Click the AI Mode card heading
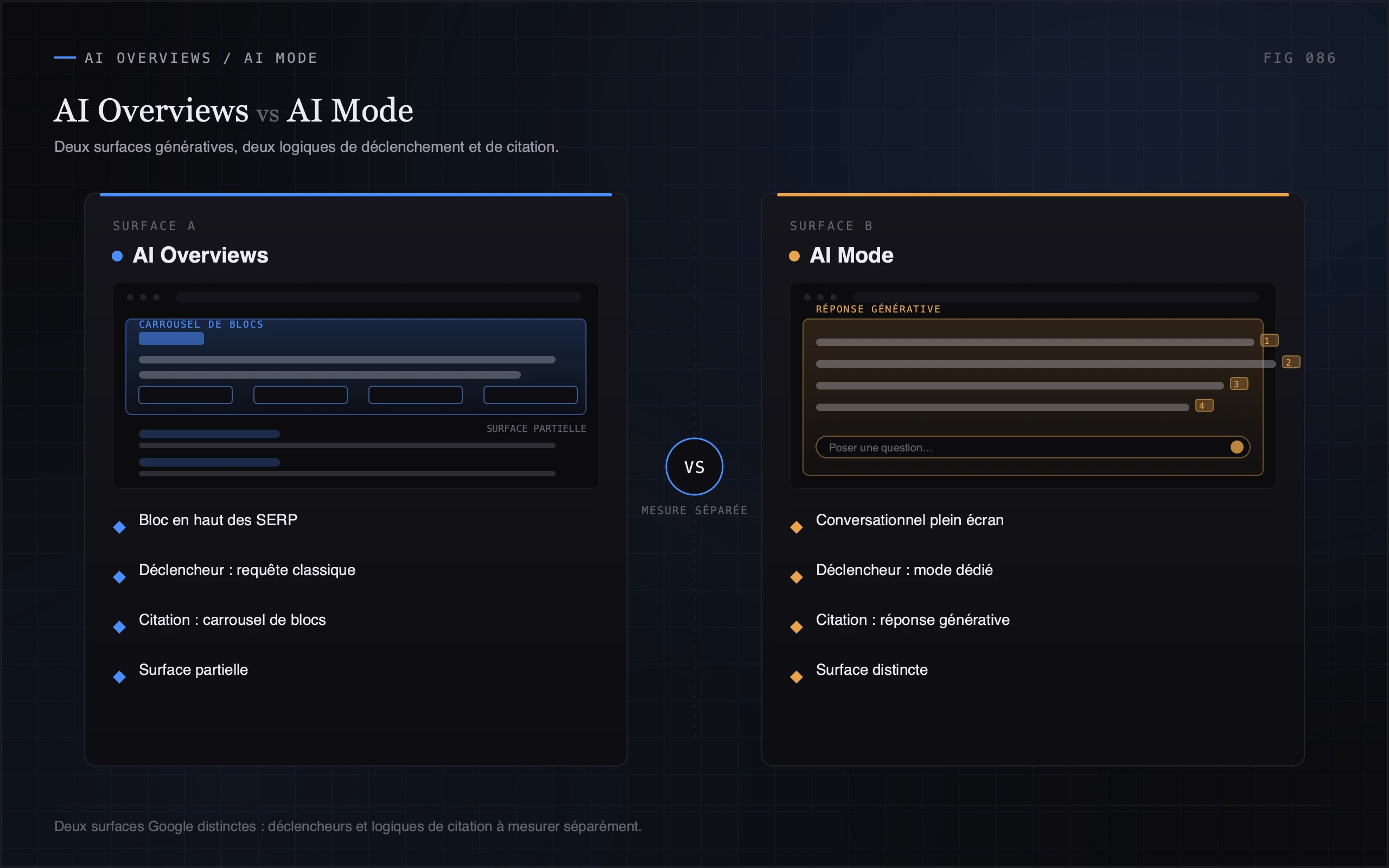Screen dimensions: 1389x868 pos(851,256)
